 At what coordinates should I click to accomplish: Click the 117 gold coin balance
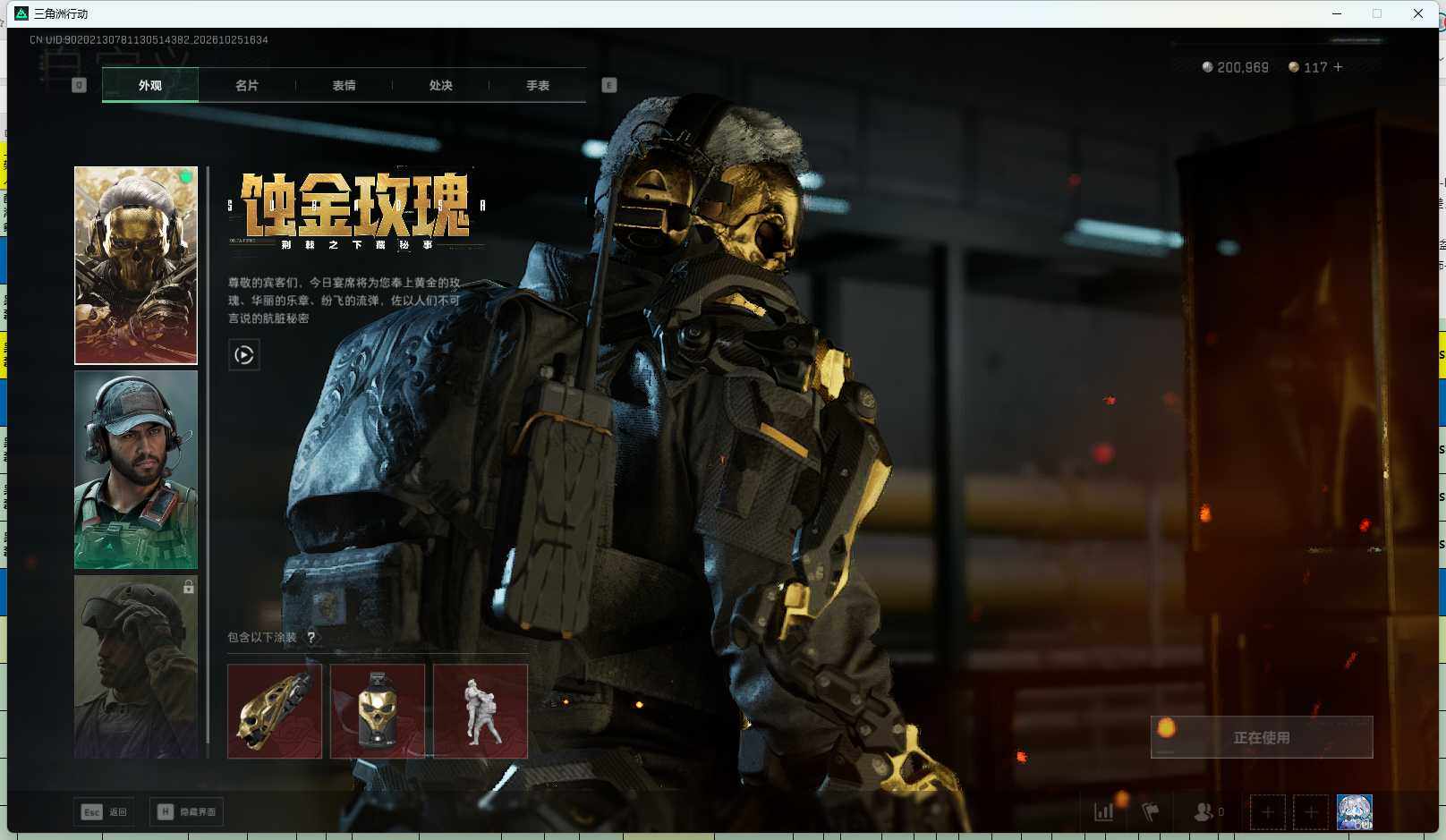(1307, 67)
